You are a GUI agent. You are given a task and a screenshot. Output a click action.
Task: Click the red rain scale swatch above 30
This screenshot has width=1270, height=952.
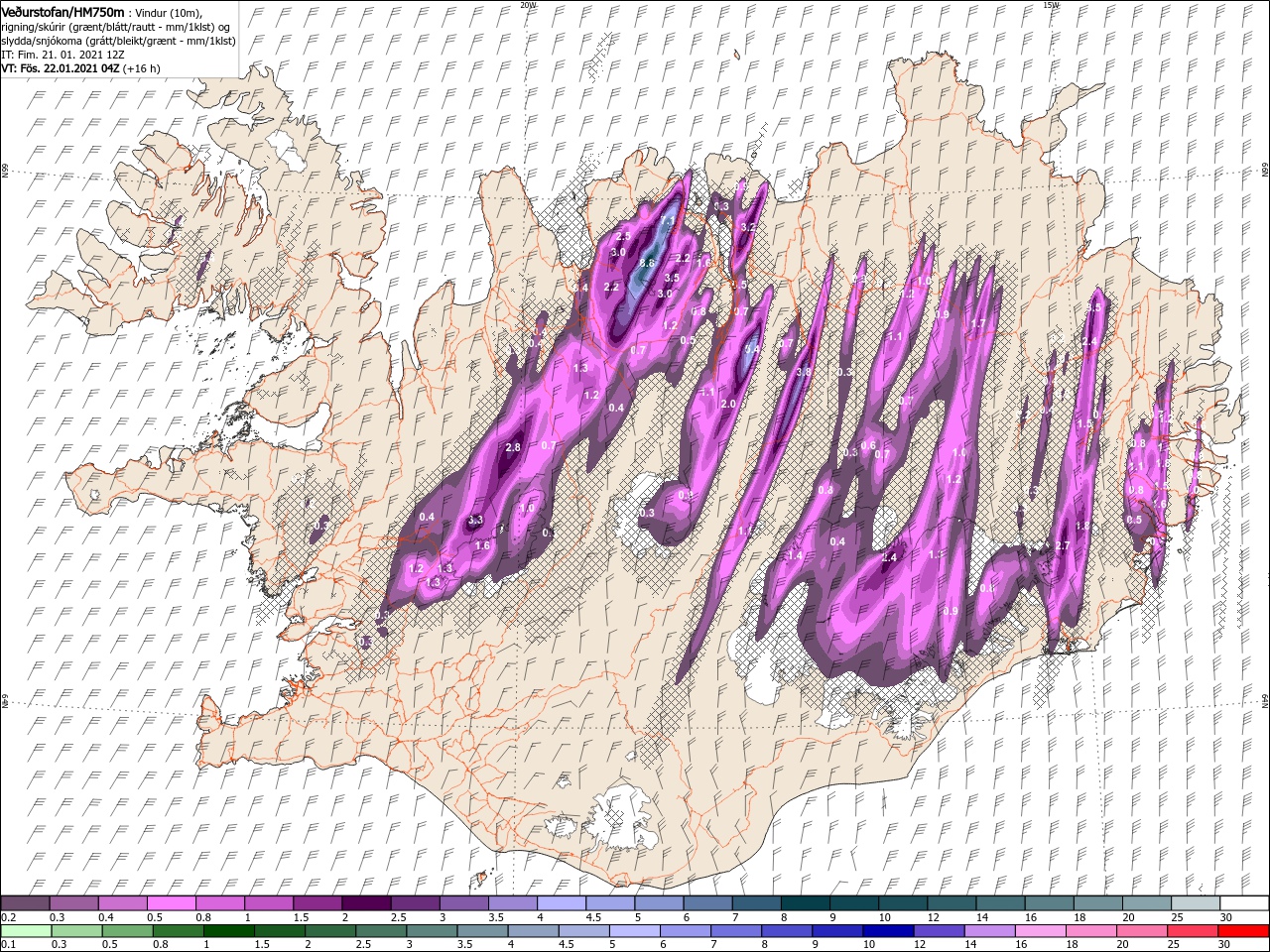pos(1244,930)
